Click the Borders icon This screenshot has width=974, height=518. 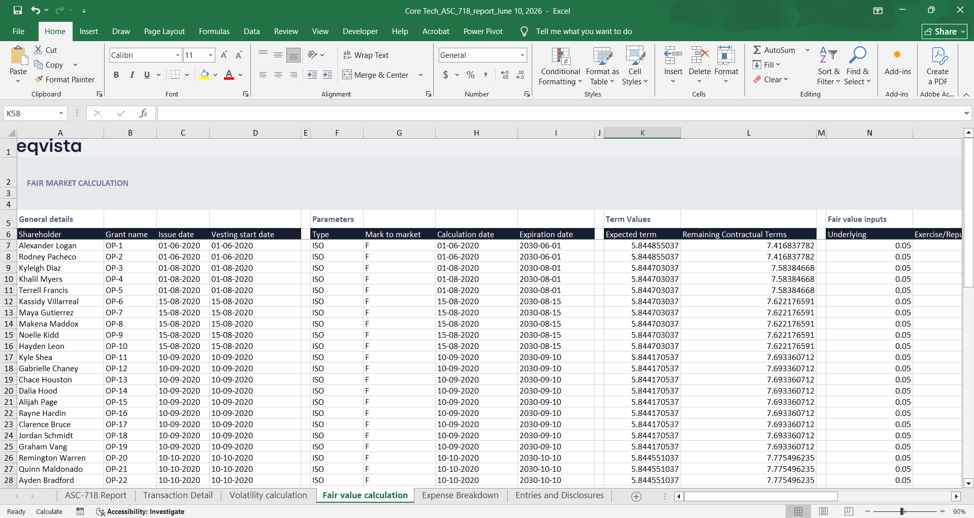(x=176, y=75)
